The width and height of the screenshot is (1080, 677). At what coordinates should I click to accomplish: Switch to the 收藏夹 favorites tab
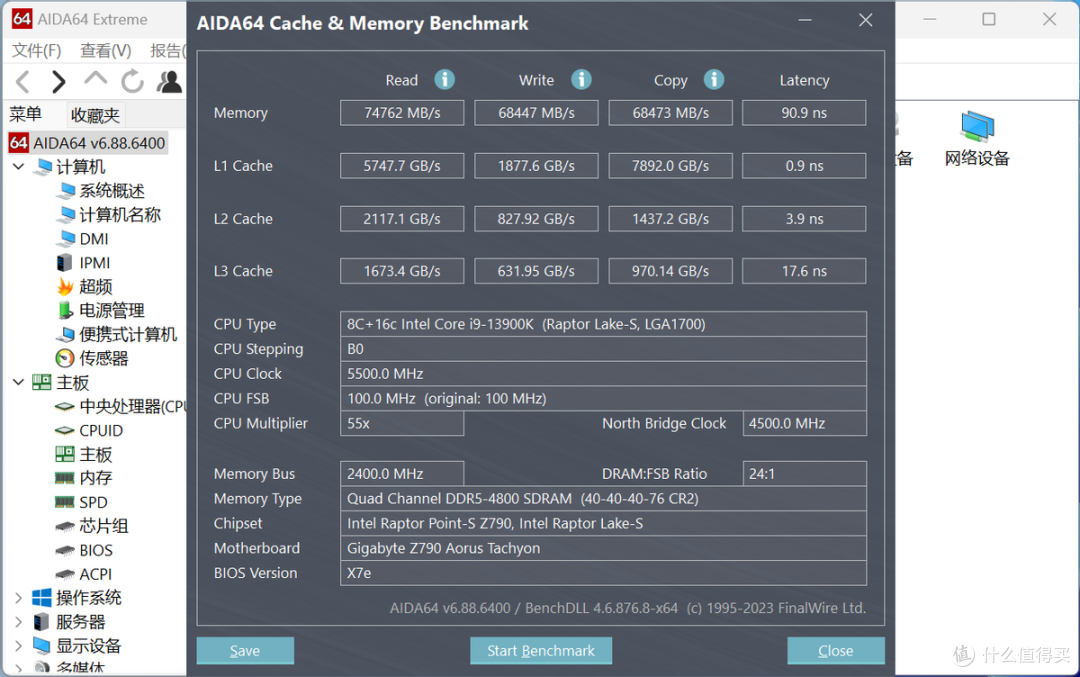point(95,115)
